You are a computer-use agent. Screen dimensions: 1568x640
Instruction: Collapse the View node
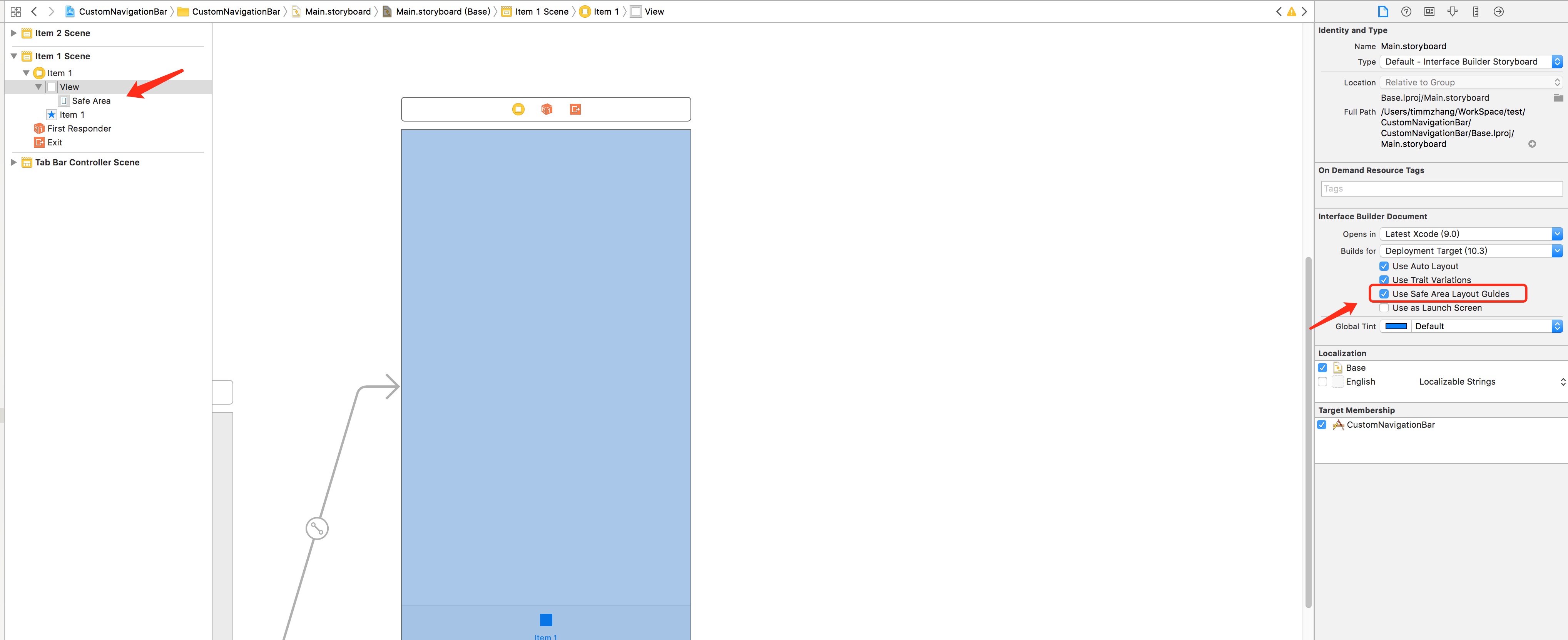tap(38, 87)
